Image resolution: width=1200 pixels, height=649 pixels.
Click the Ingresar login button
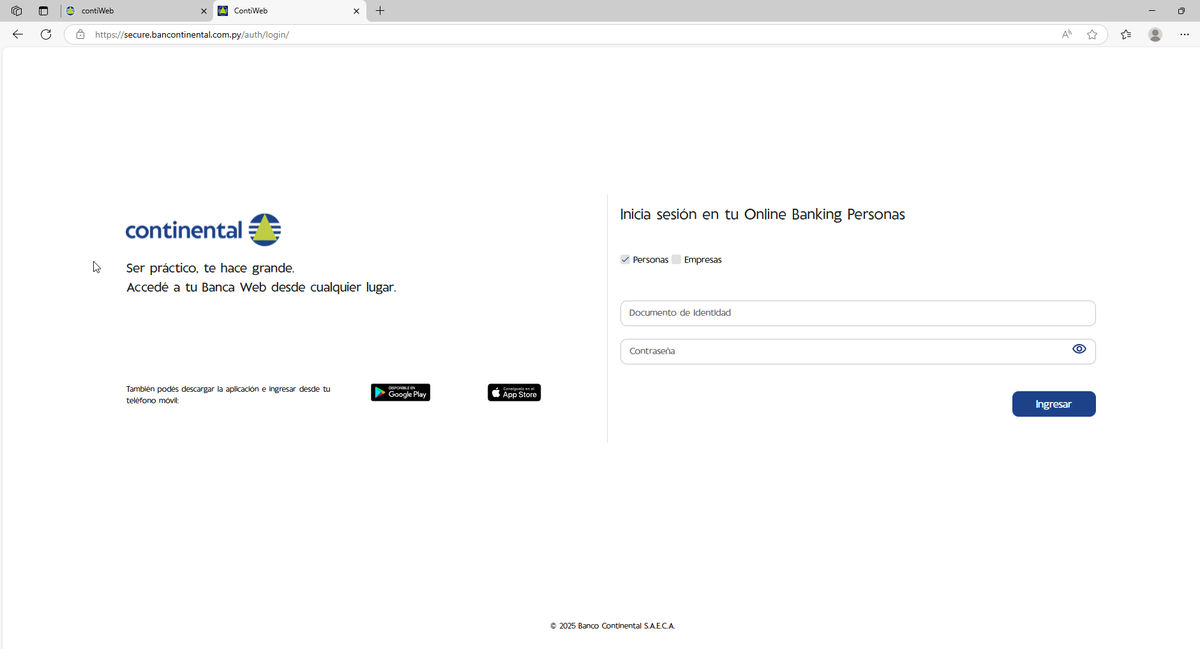click(1054, 404)
